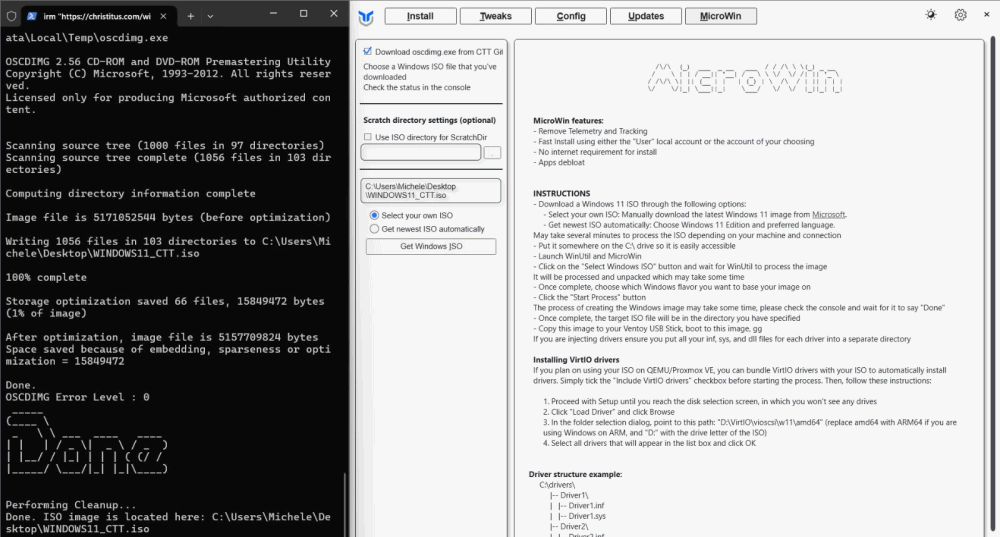Switch to the MicroWin tab
1000x537 pixels.
(721, 16)
